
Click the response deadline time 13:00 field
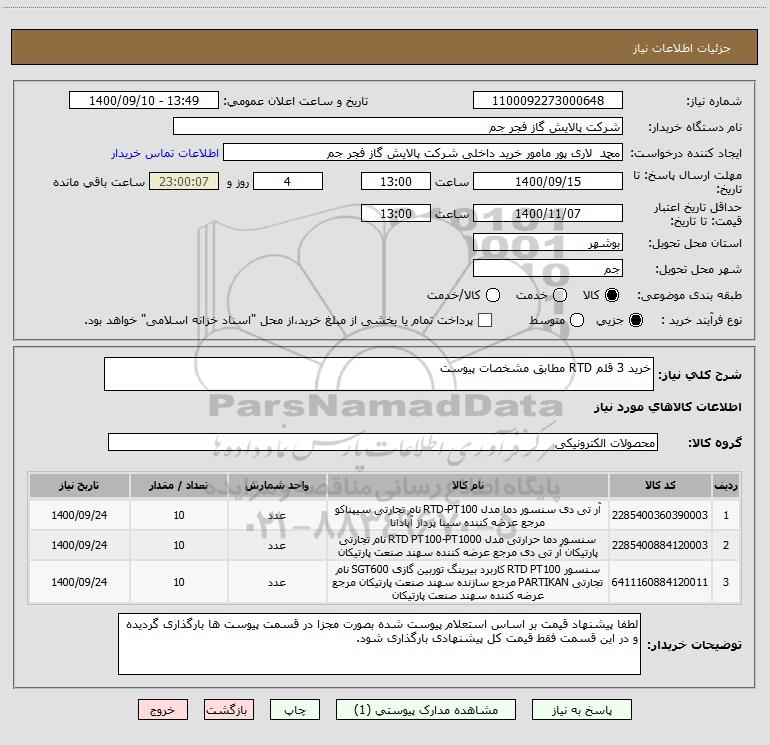click(x=396, y=181)
